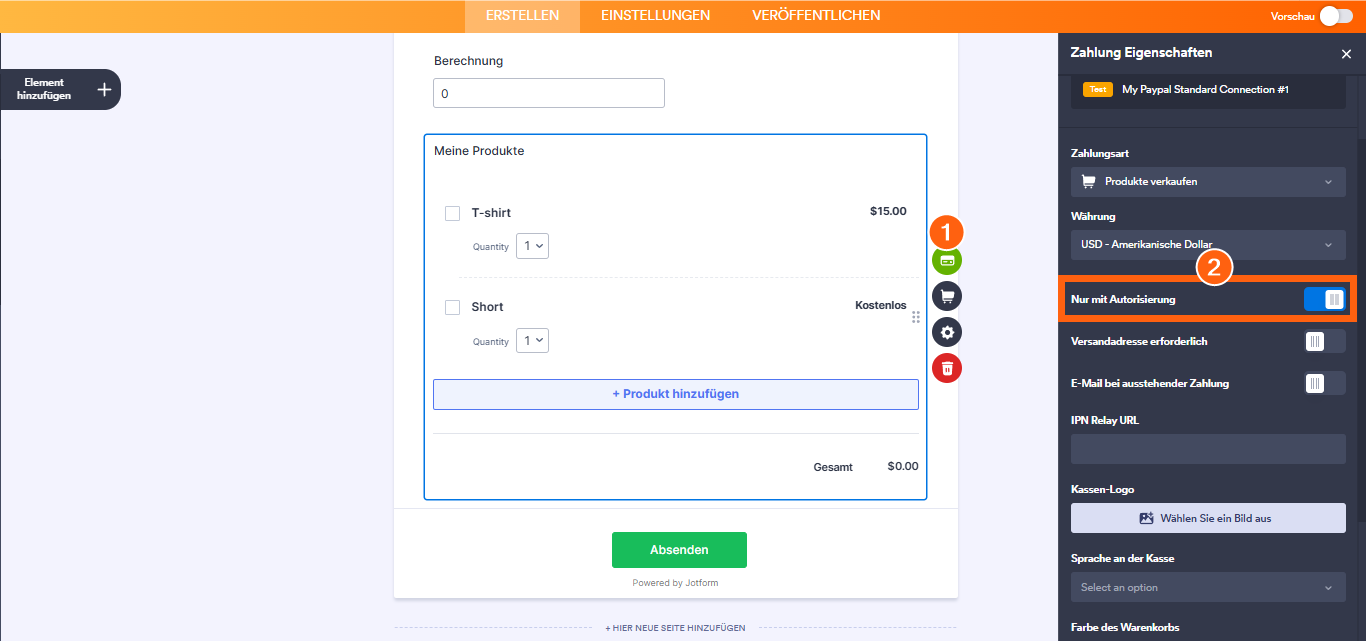Delete the payment element with trash icon
This screenshot has height=641, width=1366.
[947, 368]
